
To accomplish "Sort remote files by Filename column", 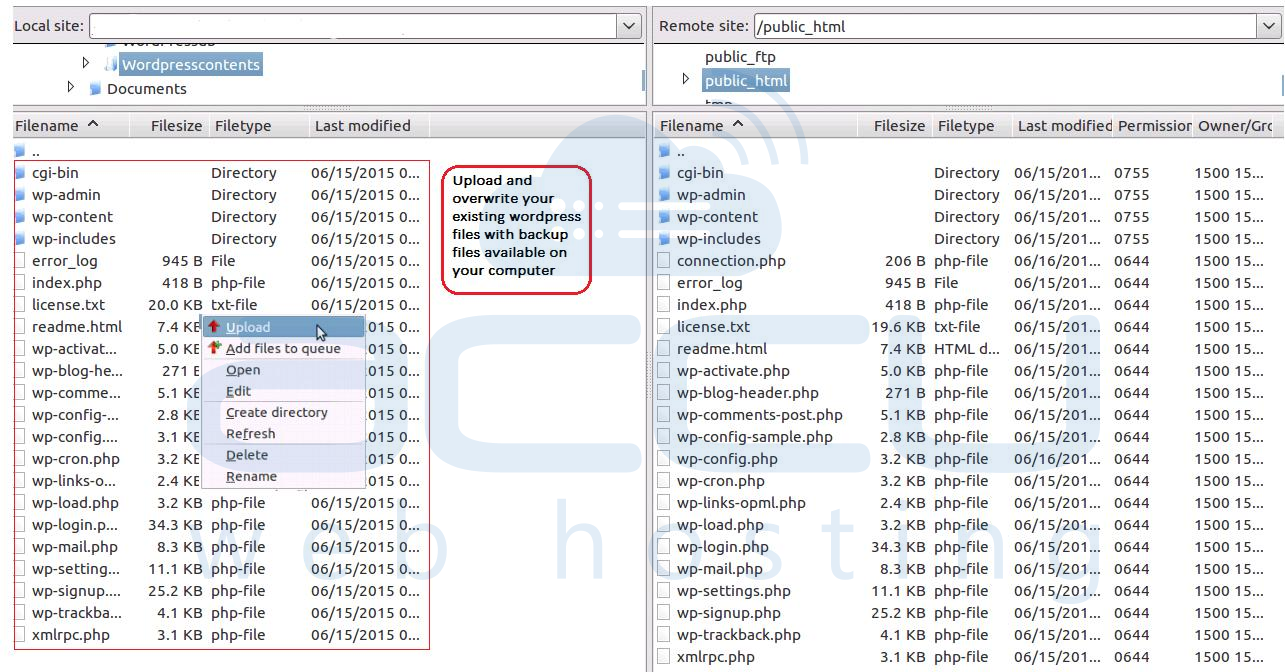I will pos(757,126).
